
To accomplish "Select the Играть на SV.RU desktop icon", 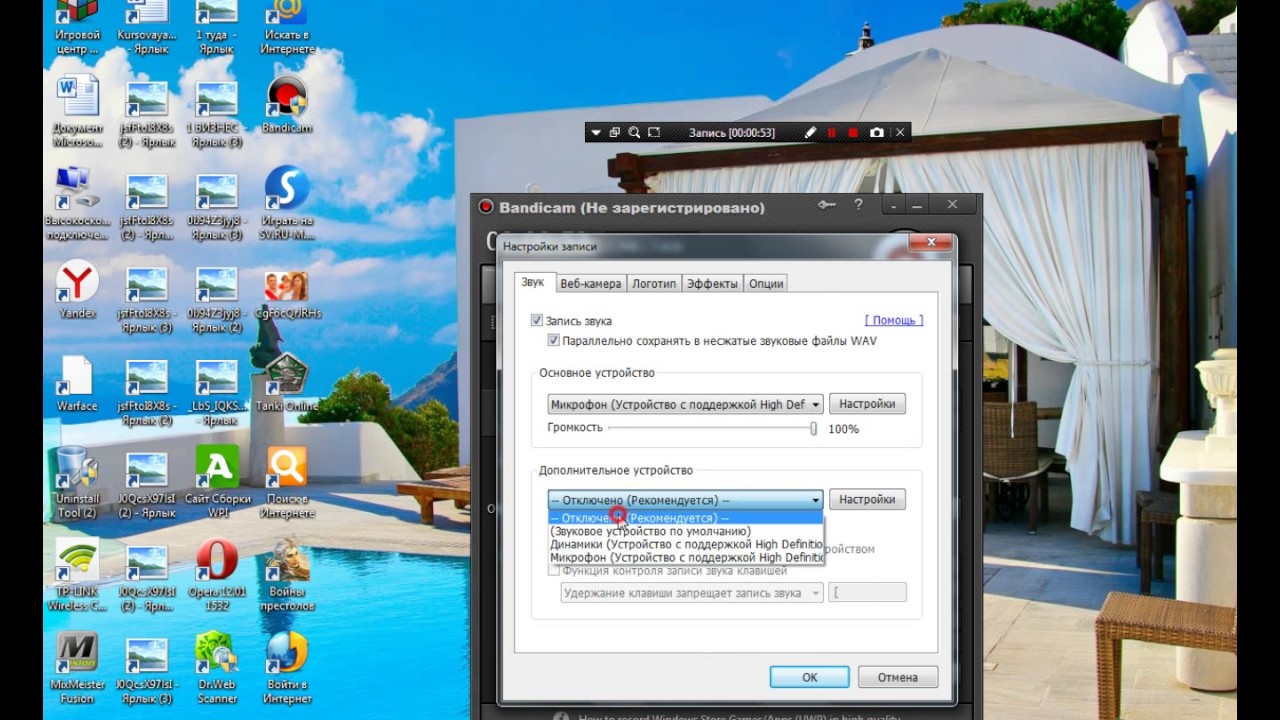I will (x=287, y=204).
